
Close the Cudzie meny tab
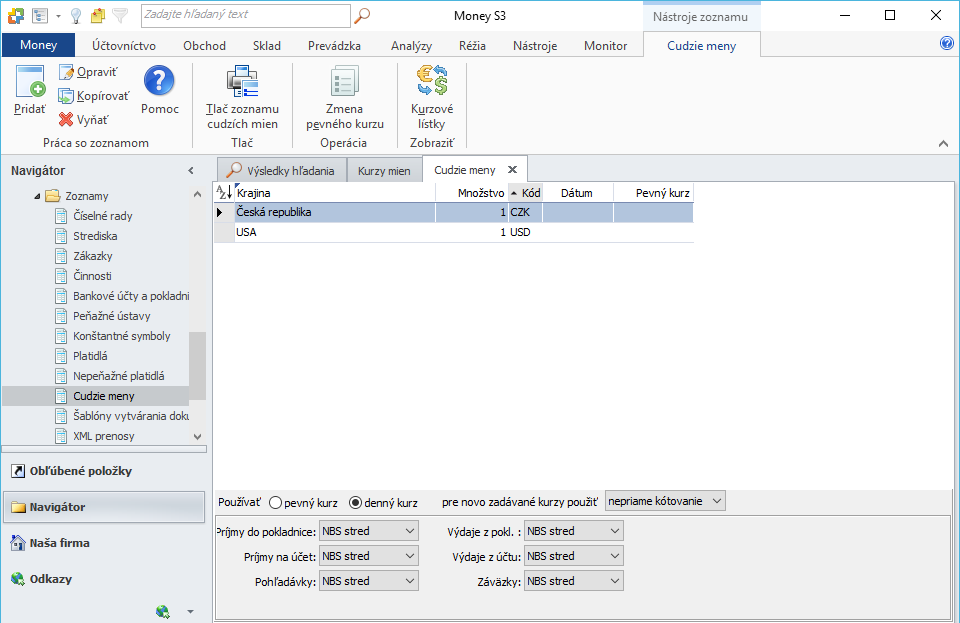pyautogui.click(x=512, y=170)
